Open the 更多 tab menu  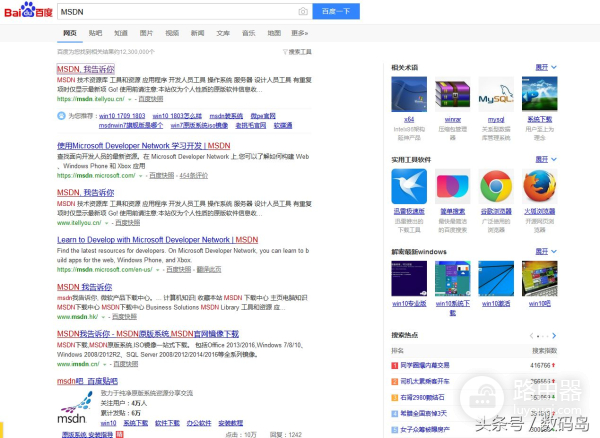(x=299, y=33)
